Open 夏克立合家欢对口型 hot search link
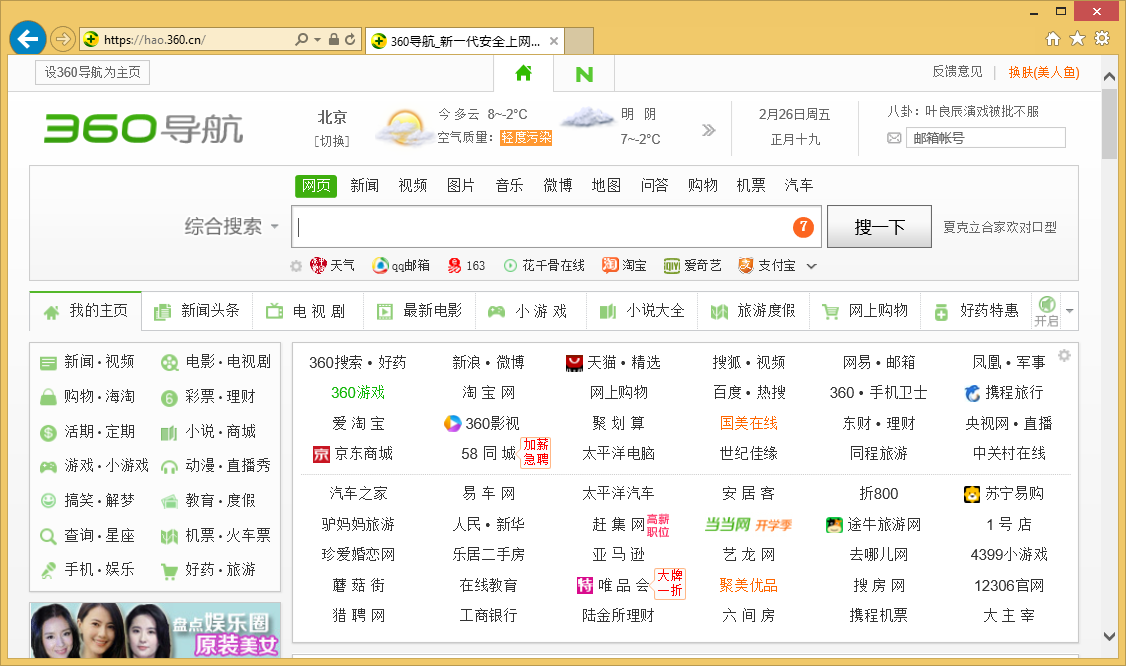The image size is (1126, 666). (1000, 227)
